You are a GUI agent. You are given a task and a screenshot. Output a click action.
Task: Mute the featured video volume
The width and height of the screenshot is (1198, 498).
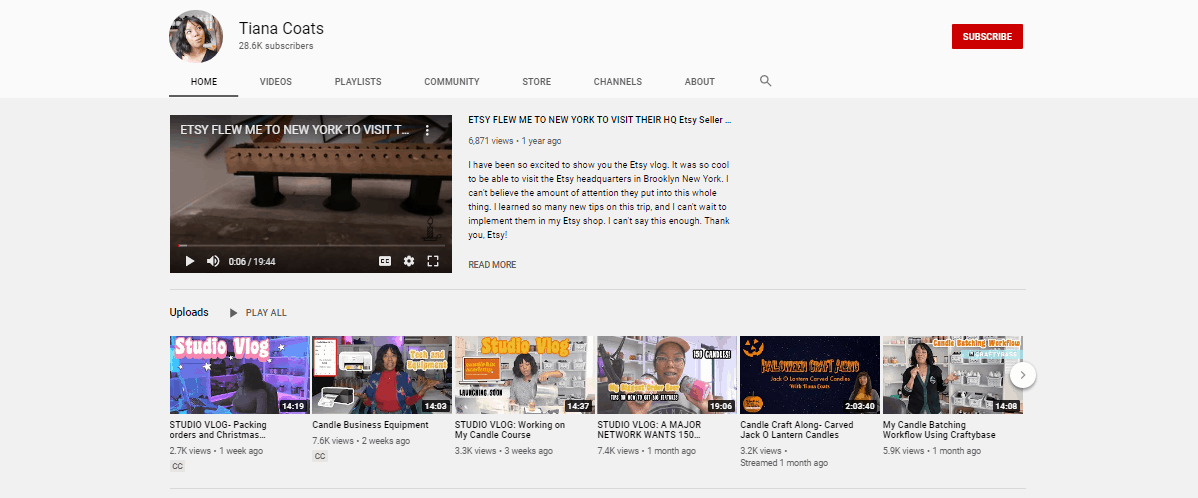click(x=213, y=261)
